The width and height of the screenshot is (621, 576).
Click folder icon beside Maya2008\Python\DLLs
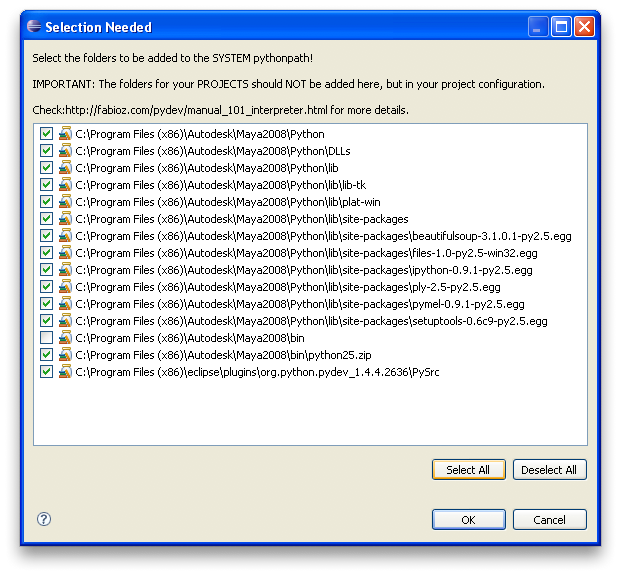tap(65, 151)
